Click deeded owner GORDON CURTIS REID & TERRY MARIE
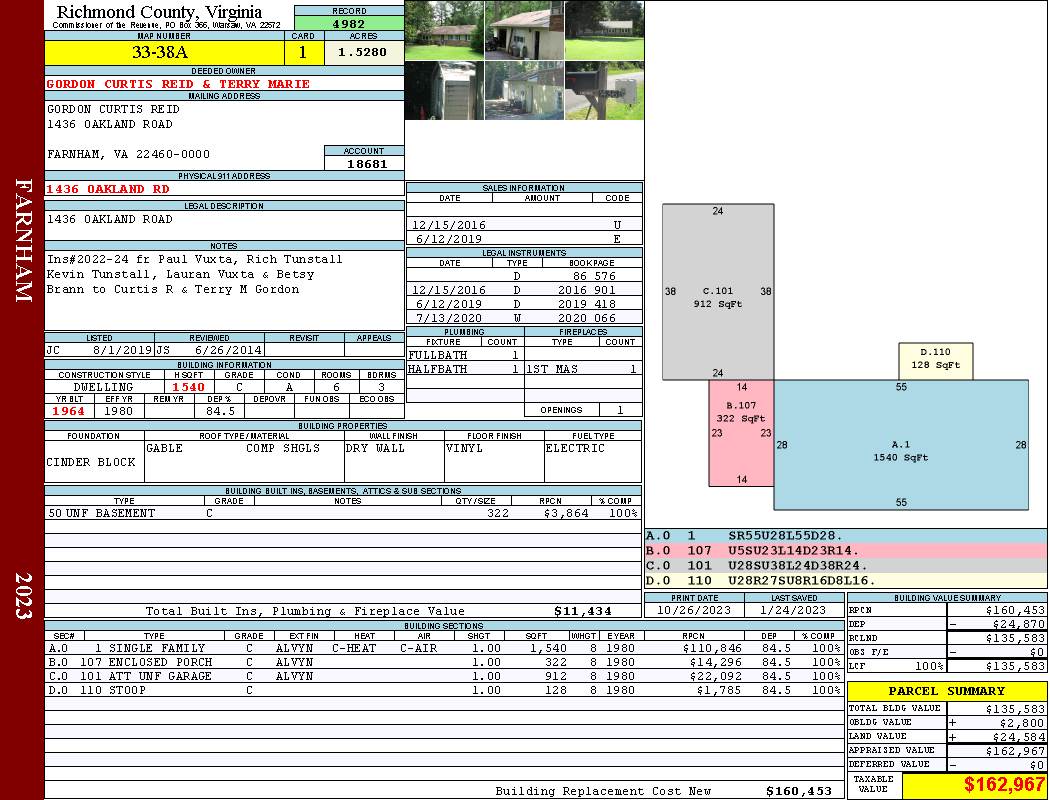Screen dimensions: 1050x800 (x=178, y=84)
